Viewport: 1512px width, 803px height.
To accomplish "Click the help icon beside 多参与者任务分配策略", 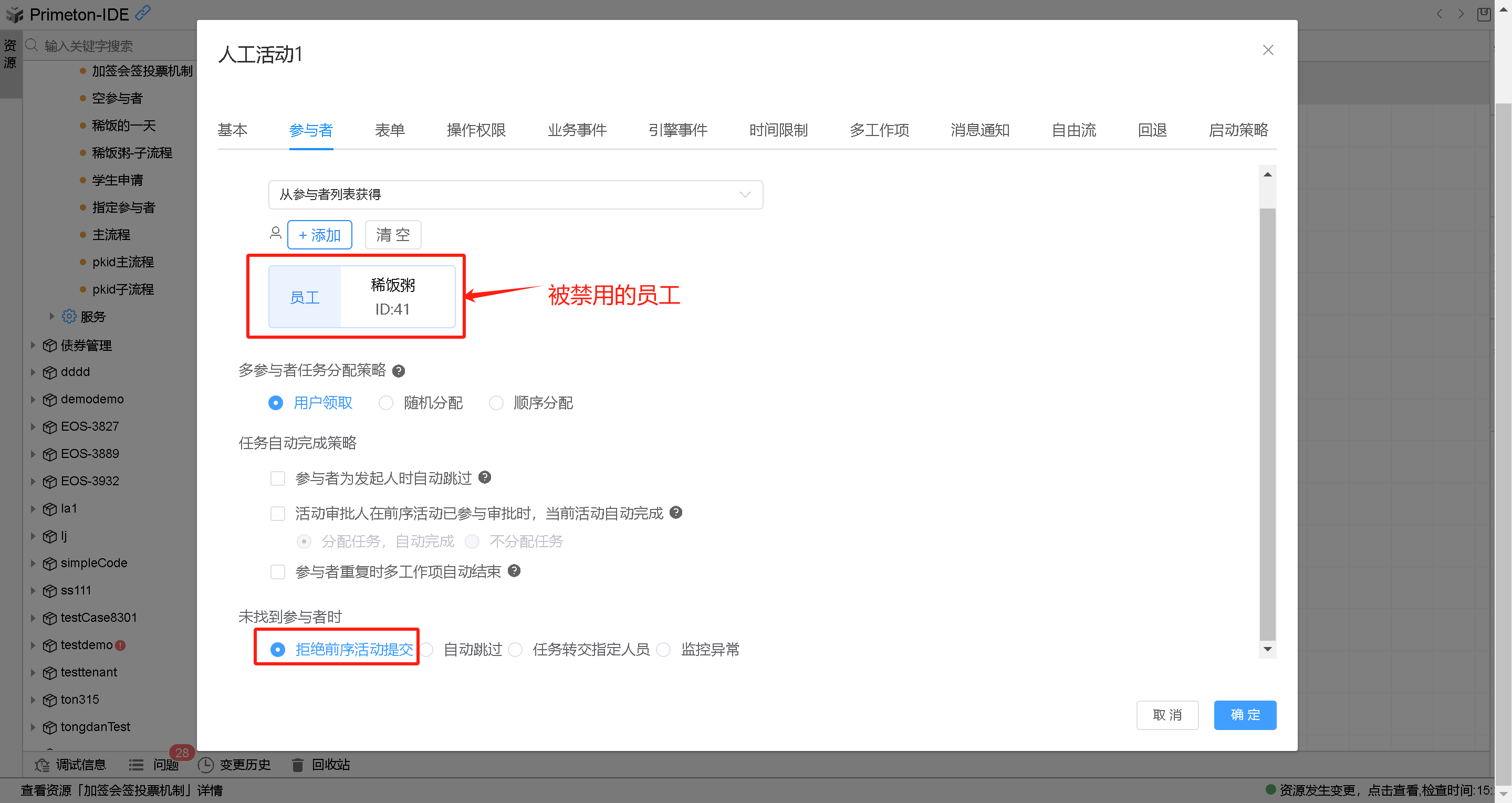I will point(399,371).
